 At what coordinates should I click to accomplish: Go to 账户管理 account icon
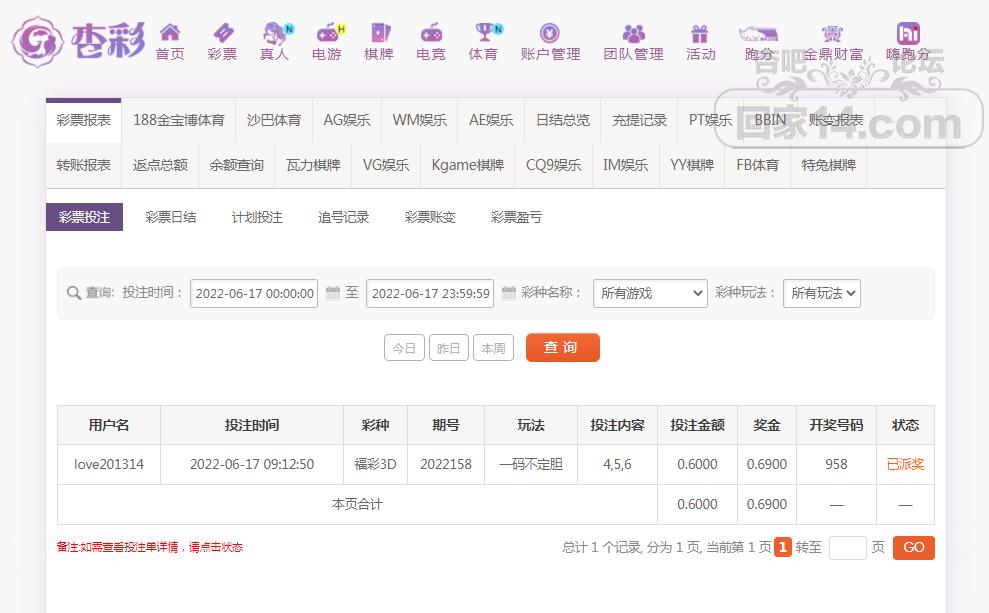click(550, 34)
